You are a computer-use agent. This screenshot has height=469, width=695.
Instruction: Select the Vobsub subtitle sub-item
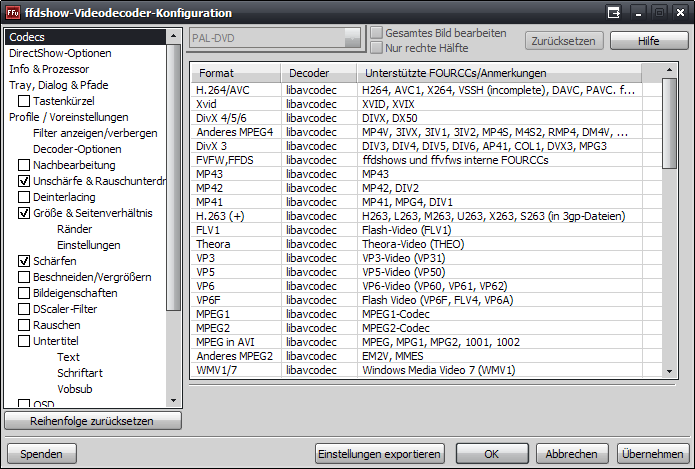point(75,389)
